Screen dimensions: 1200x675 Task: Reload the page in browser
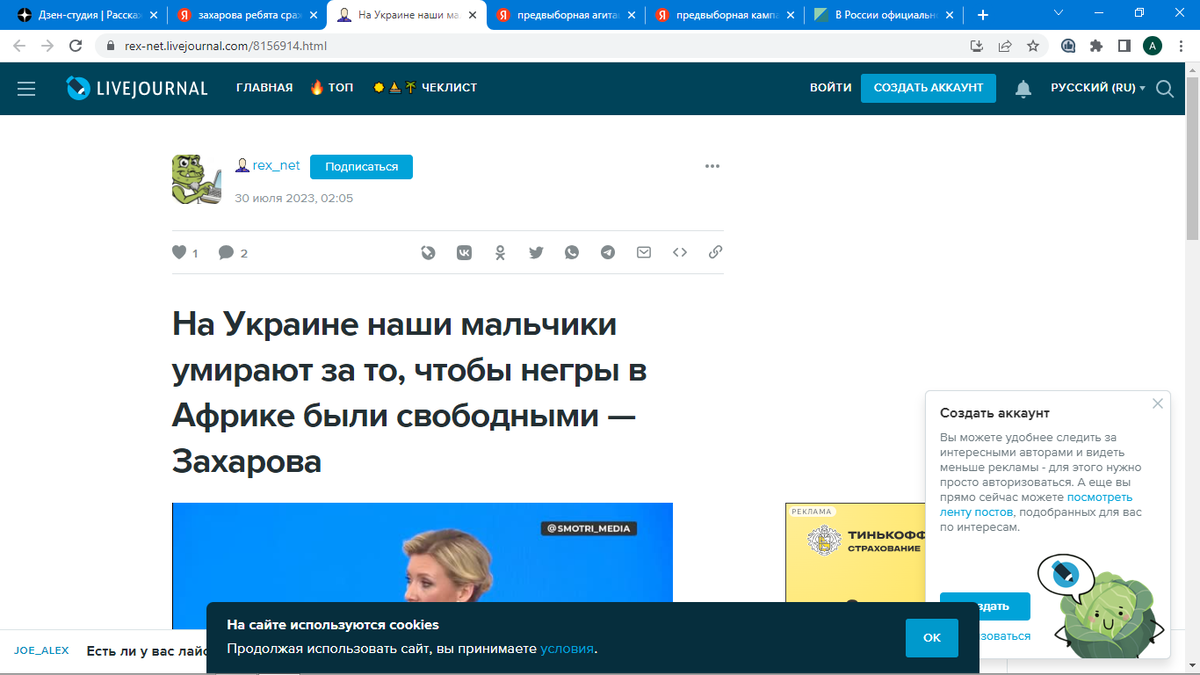coord(75,46)
